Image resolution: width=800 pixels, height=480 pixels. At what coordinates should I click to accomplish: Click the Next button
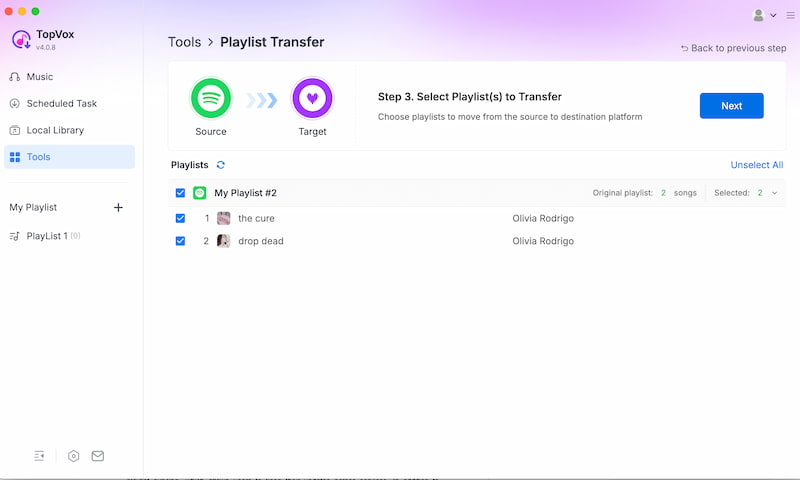pos(731,106)
